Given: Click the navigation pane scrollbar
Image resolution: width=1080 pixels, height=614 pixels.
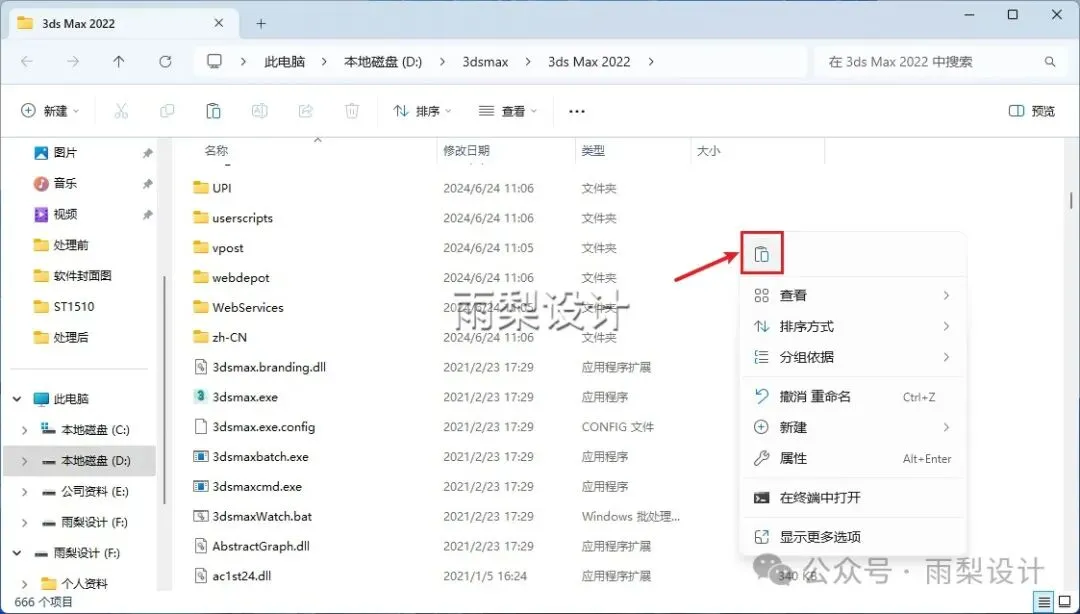Looking at the screenshot, I should 164,389.
